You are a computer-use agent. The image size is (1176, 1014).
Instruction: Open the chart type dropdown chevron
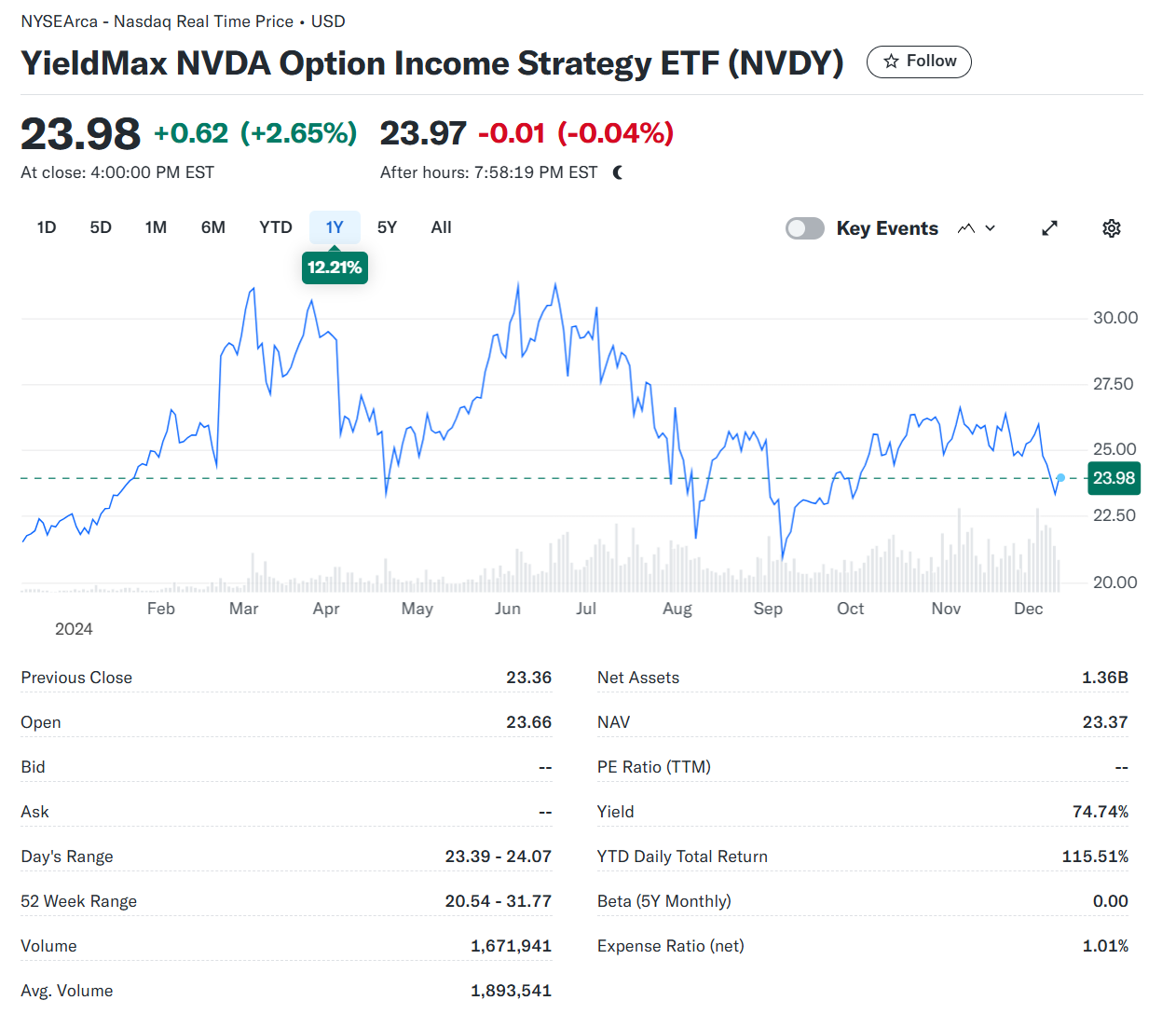click(x=991, y=228)
